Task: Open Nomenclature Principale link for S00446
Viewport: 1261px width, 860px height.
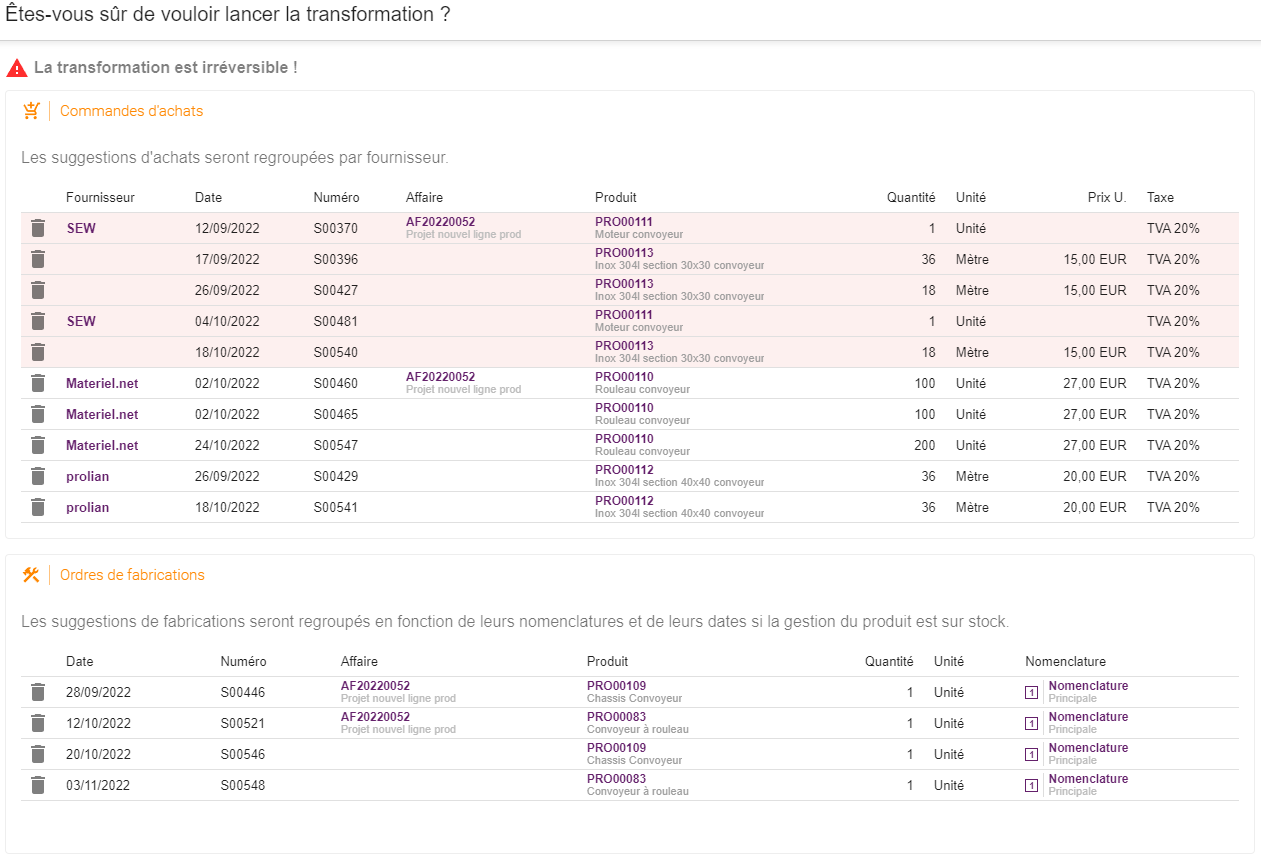Action: tap(1088, 692)
